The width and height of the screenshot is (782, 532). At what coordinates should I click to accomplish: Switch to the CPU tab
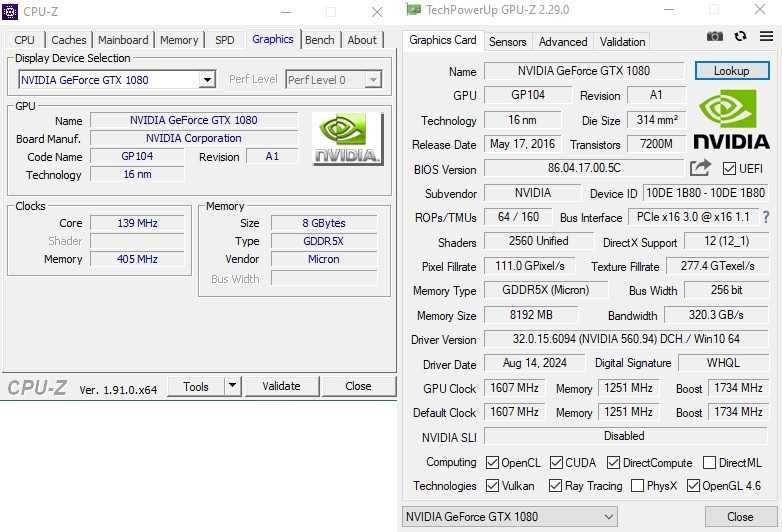tap(24, 40)
